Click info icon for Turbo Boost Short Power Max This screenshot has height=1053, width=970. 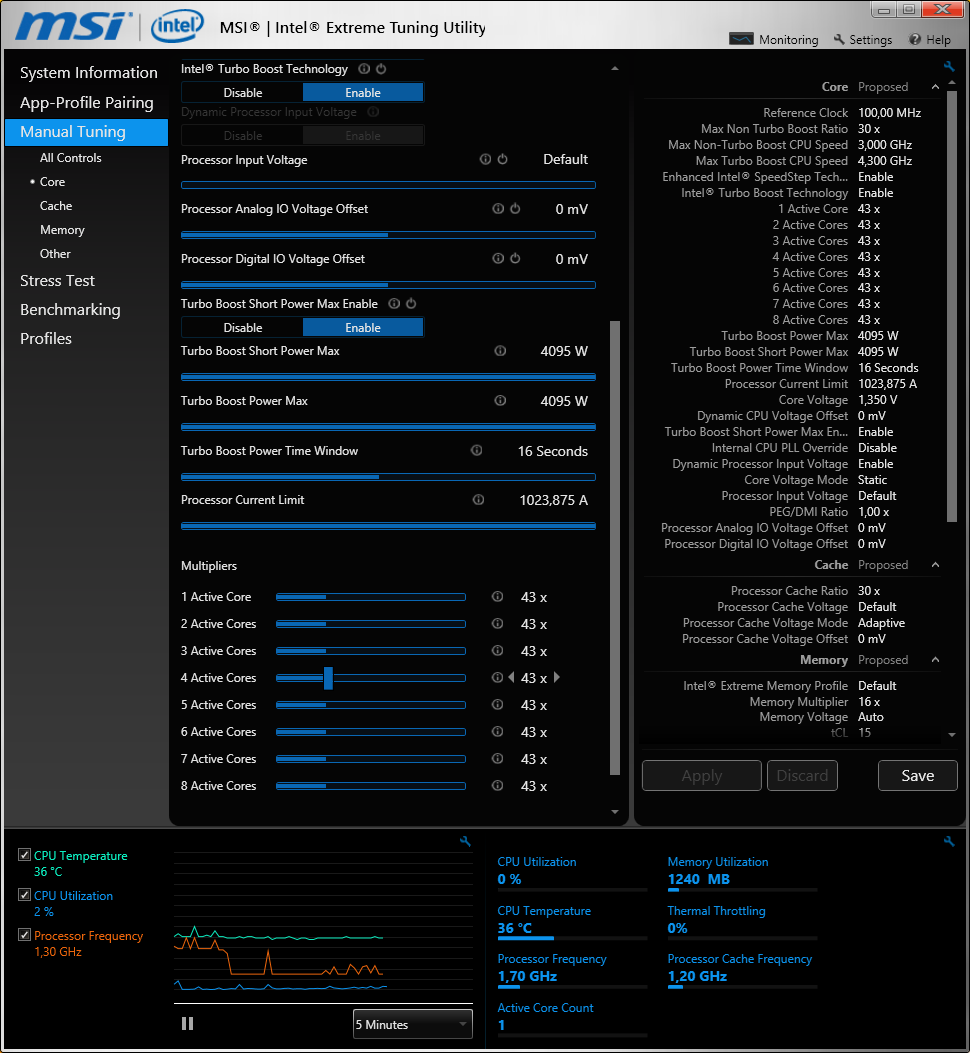pos(500,351)
